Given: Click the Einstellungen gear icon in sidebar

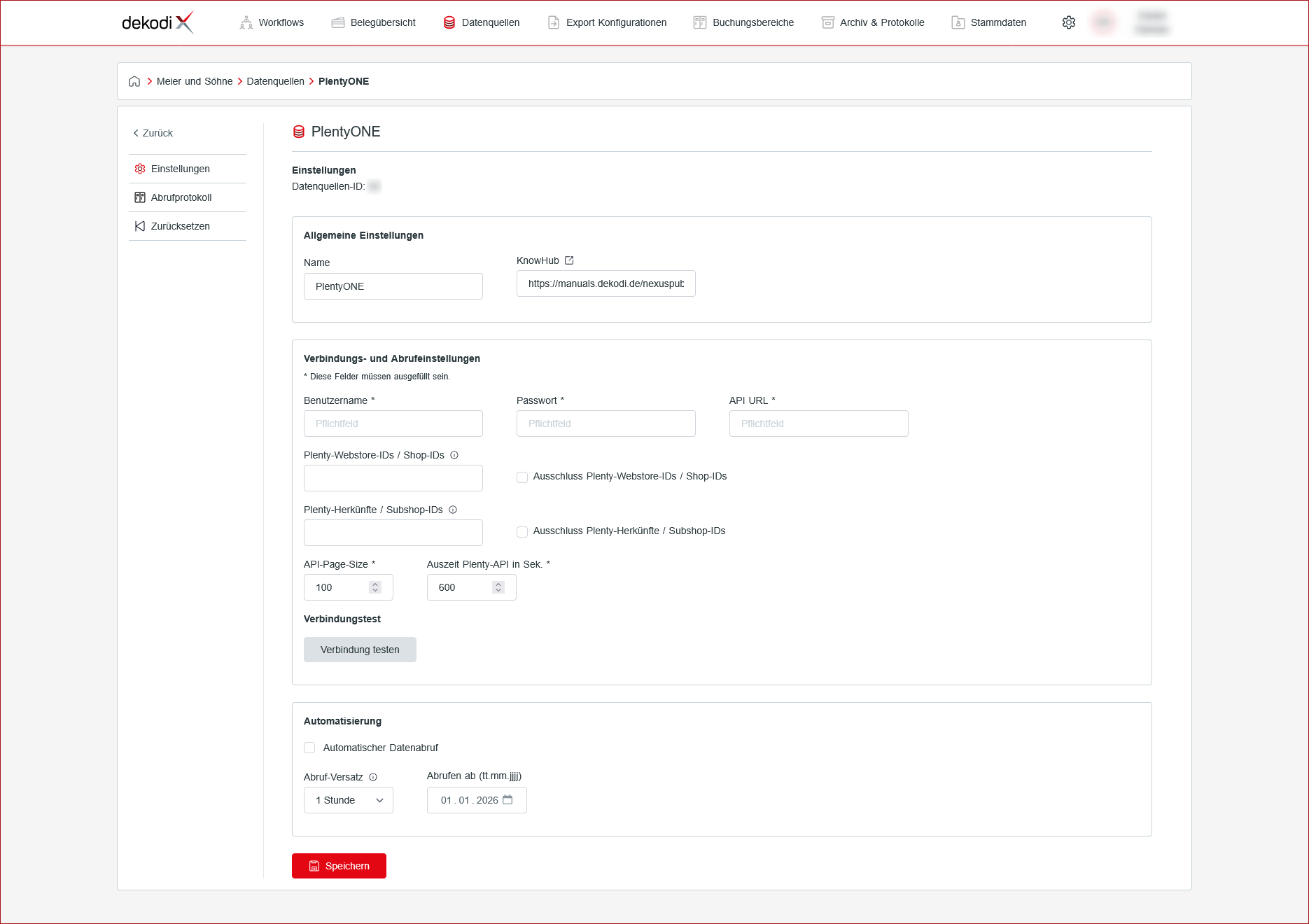Looking at the screenshot, I should tap(140, 169).
